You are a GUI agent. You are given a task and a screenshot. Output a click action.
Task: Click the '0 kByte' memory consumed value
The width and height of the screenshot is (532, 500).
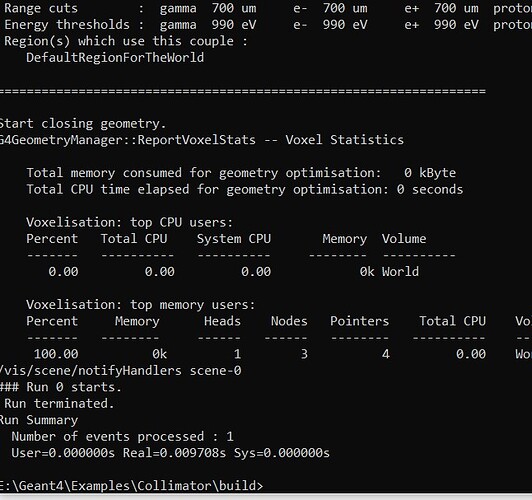(430, 173)
